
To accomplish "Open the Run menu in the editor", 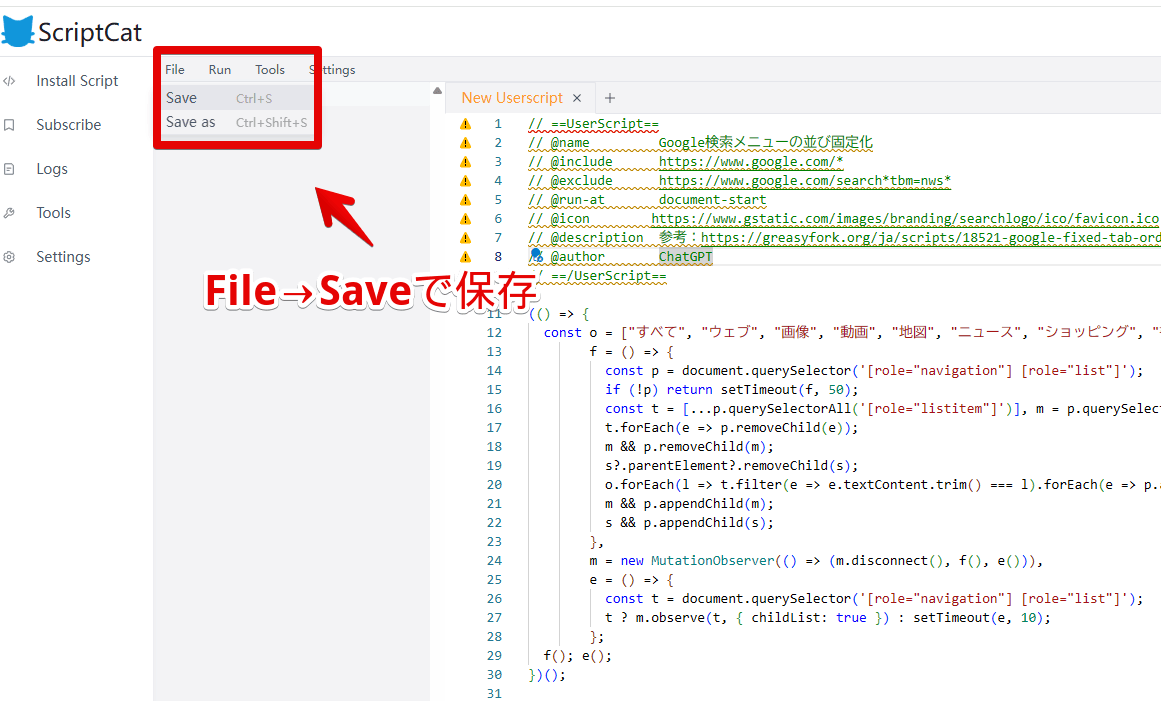I will click(x=220, y=70).
